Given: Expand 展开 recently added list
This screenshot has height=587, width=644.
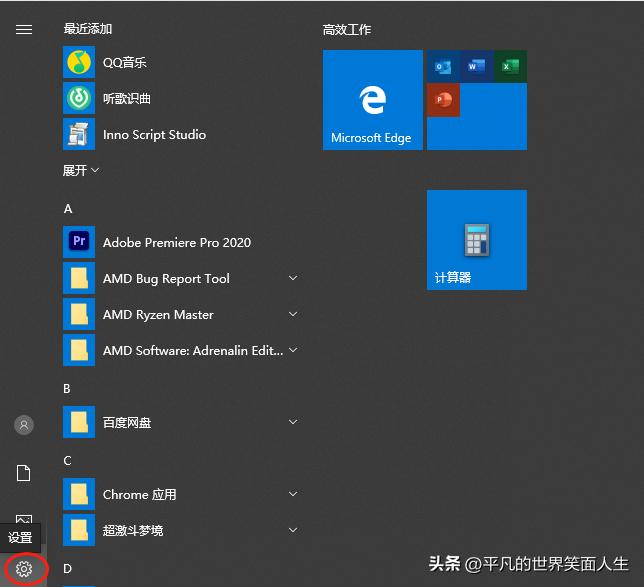Looking at the screenshot, I should (x=80, y=170).
